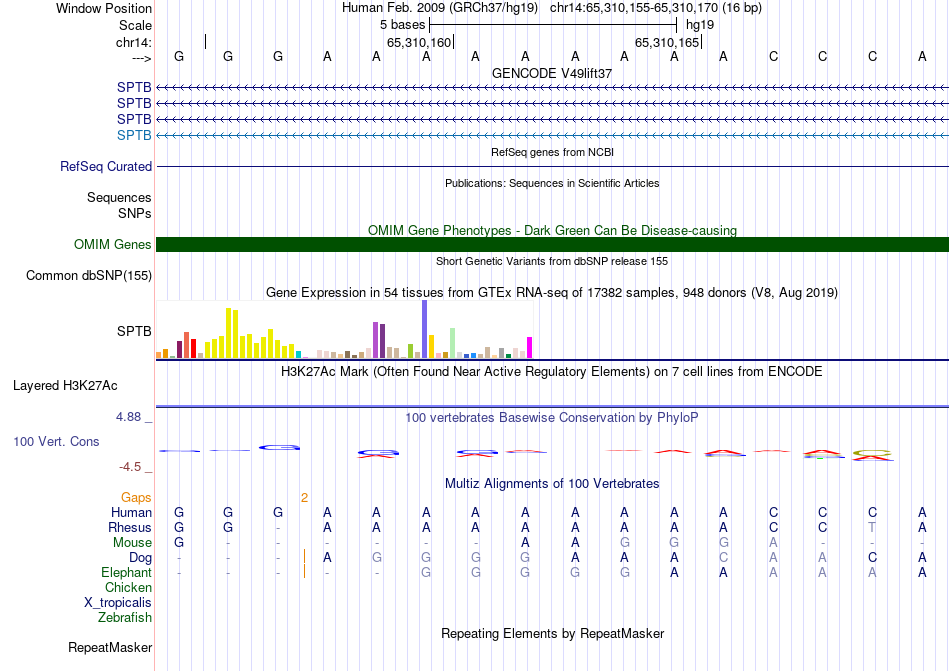
Task: Click the 100 Vert. Cons track label
Action: point(56,441)
